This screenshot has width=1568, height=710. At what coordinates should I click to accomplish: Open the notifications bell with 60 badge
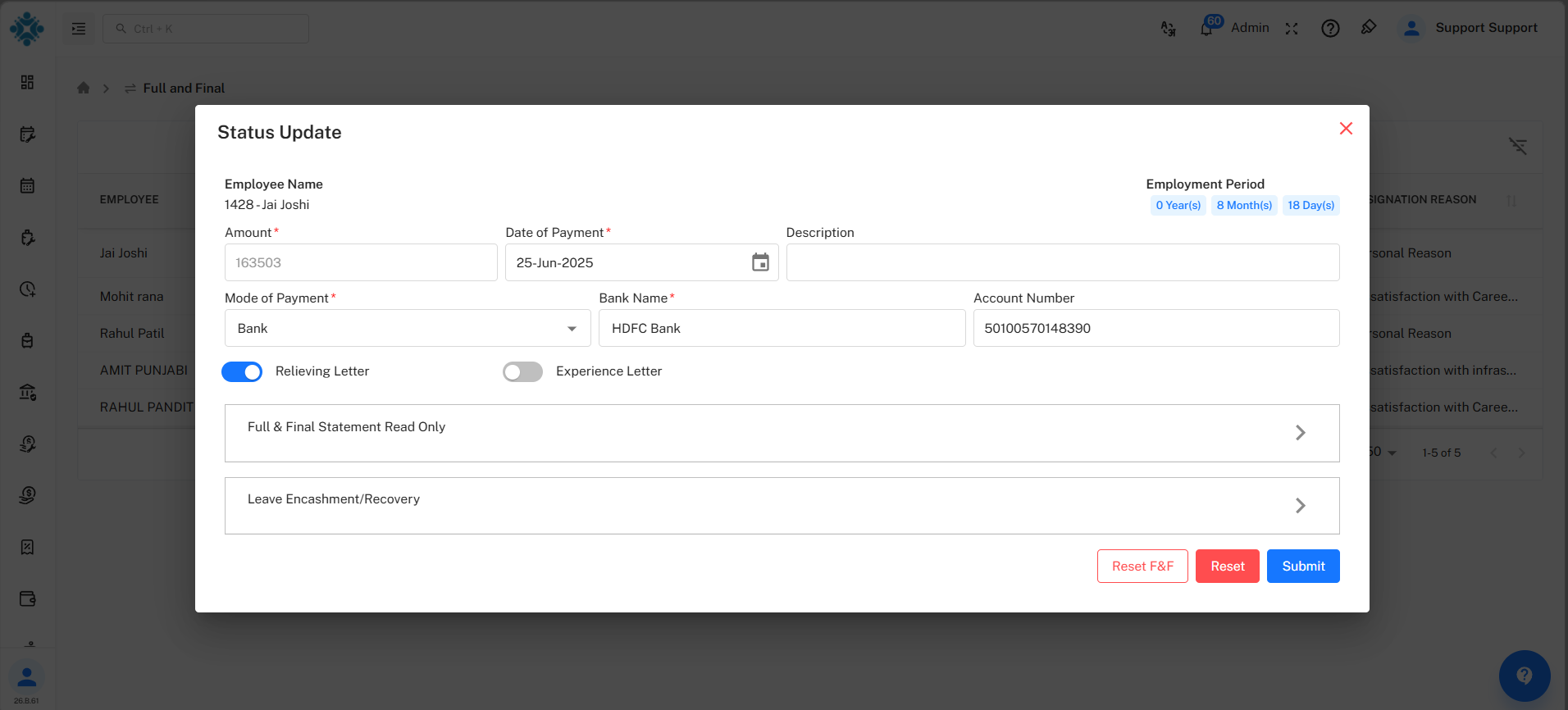tap(1206, 29)
